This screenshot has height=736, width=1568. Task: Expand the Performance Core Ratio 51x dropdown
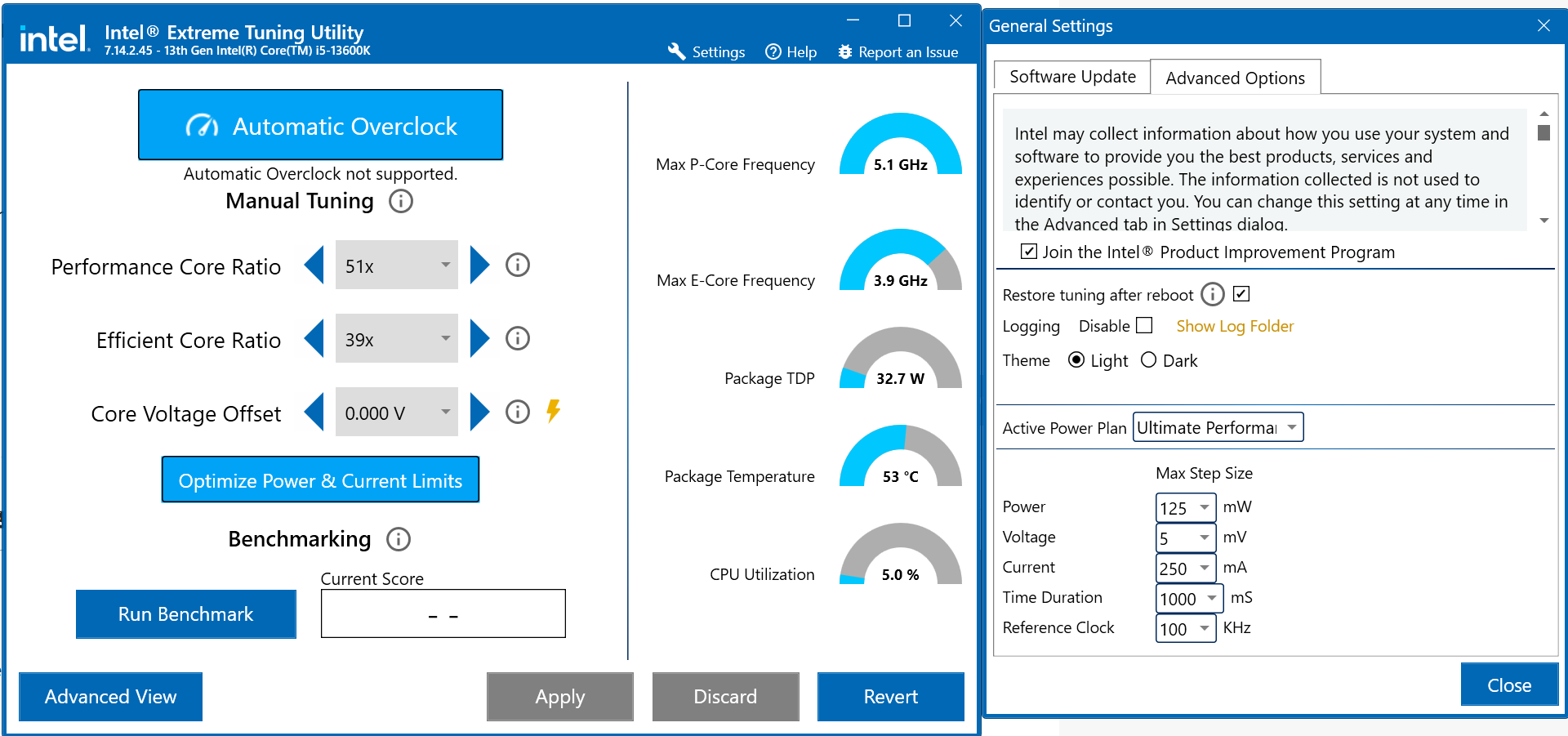(x=397, y=265)
